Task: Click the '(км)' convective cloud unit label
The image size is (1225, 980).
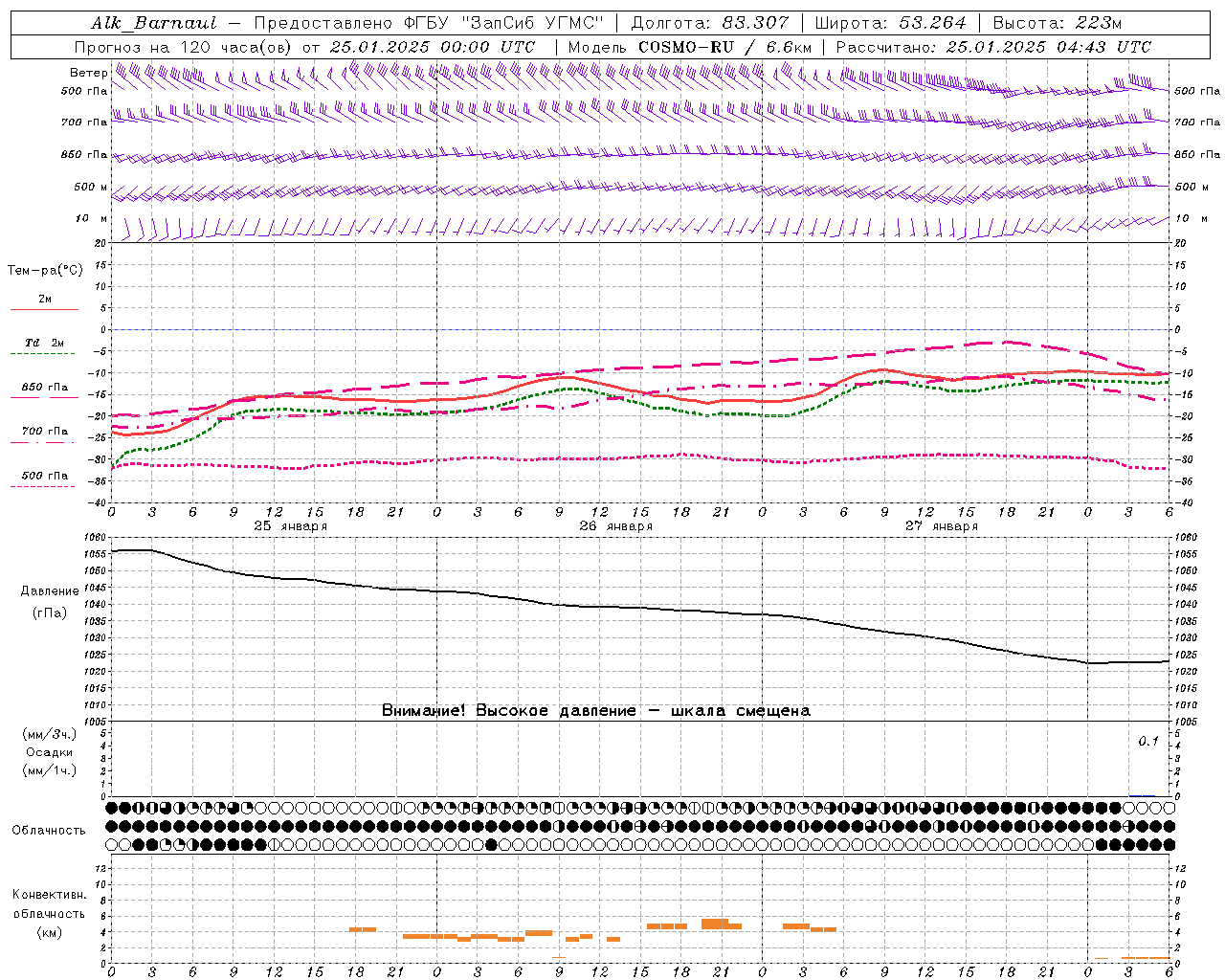Action: (x=49, y=932)
